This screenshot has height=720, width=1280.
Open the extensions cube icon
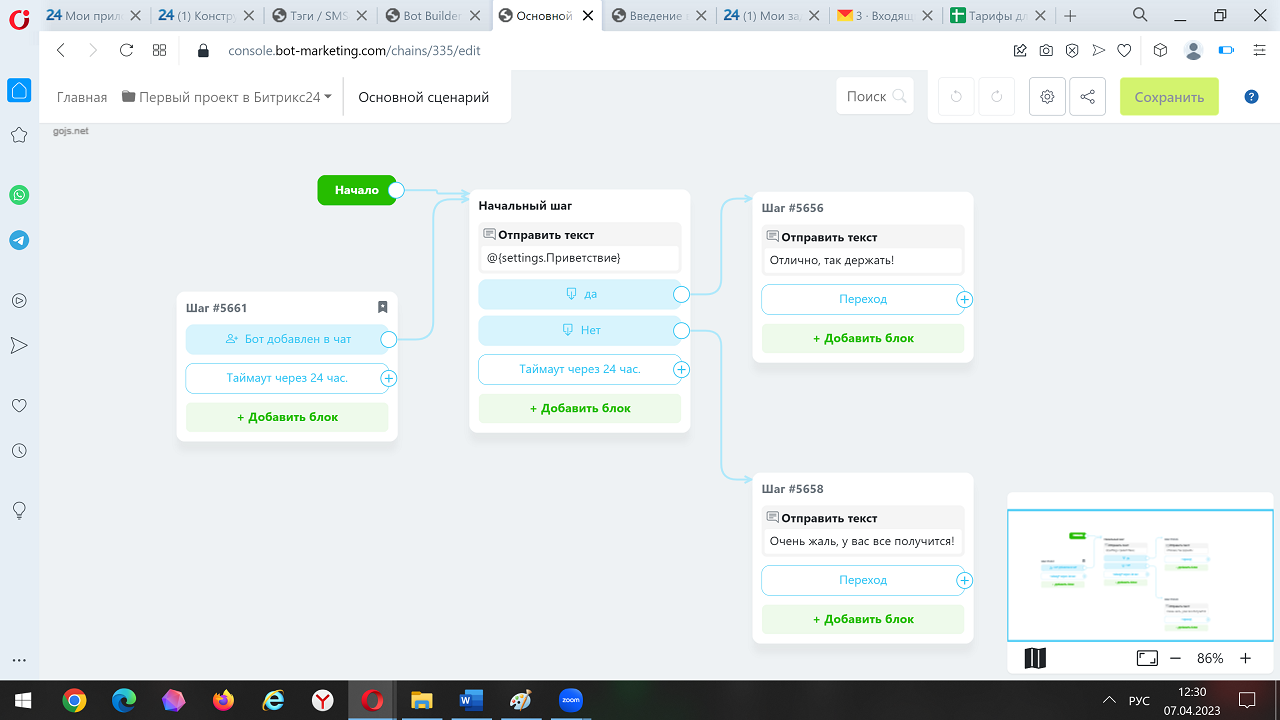click(x=1160, y=50)
